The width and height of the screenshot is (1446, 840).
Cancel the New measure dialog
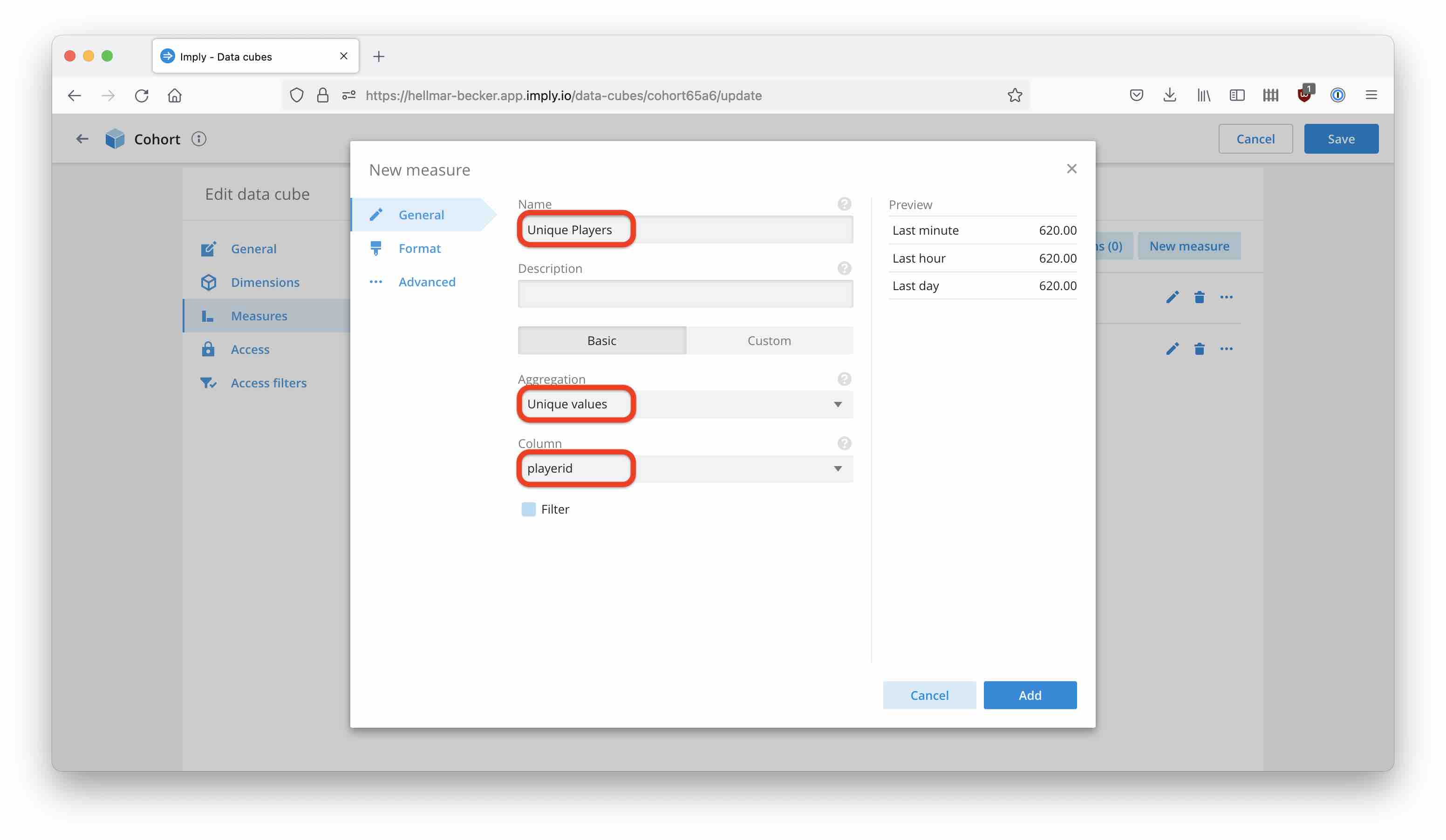click(929, 695)
